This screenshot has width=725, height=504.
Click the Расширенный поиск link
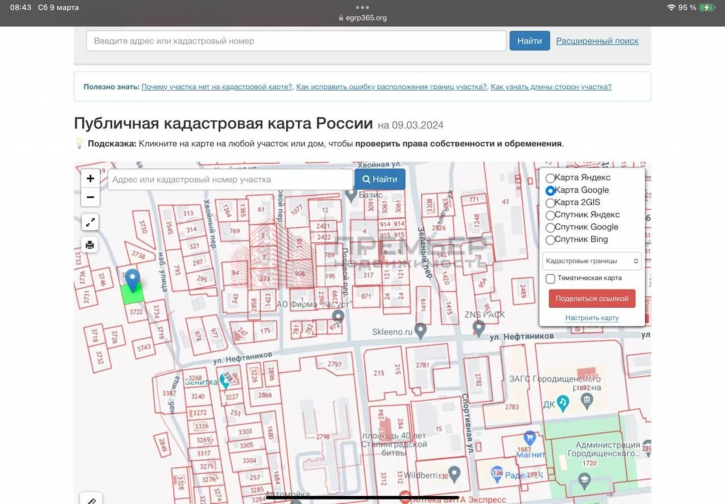(x=597, y=41)
